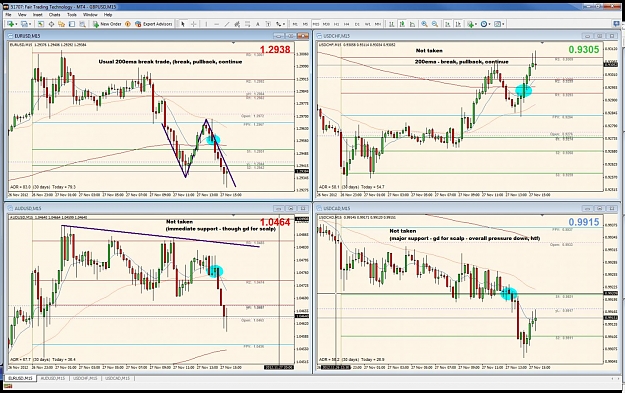Click the Zoom Out magnifier icon
Image resolution: width=625 pixels, height=393 pixels.
point(435,24)
